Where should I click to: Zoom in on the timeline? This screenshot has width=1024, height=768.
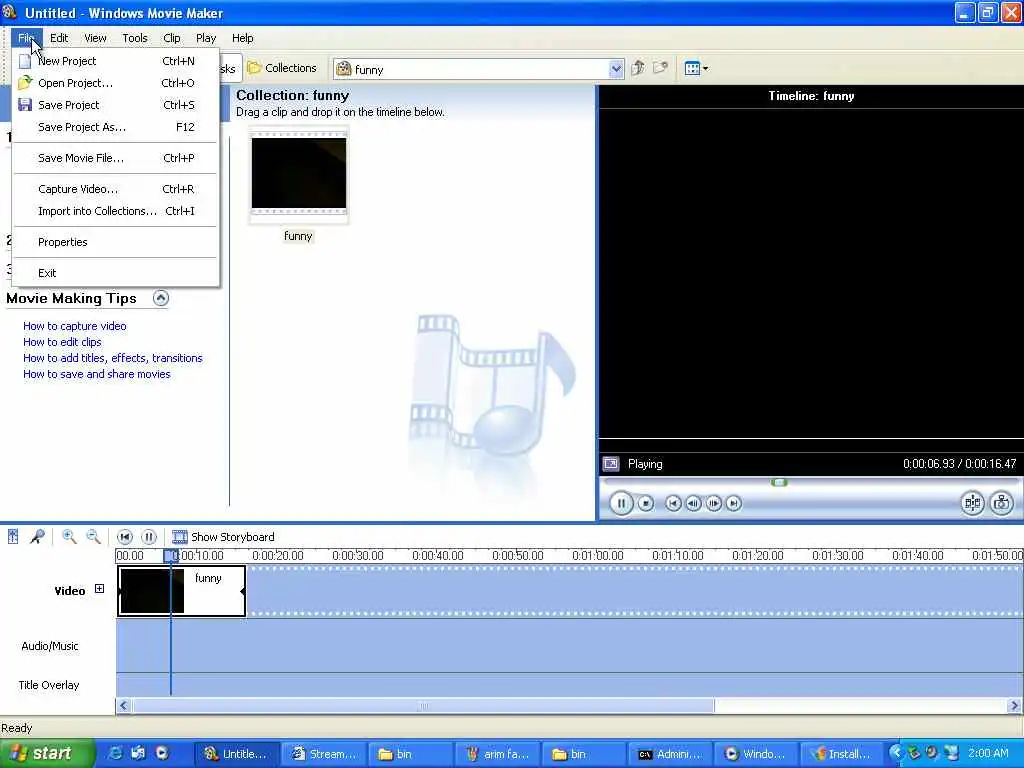(69, 537)
